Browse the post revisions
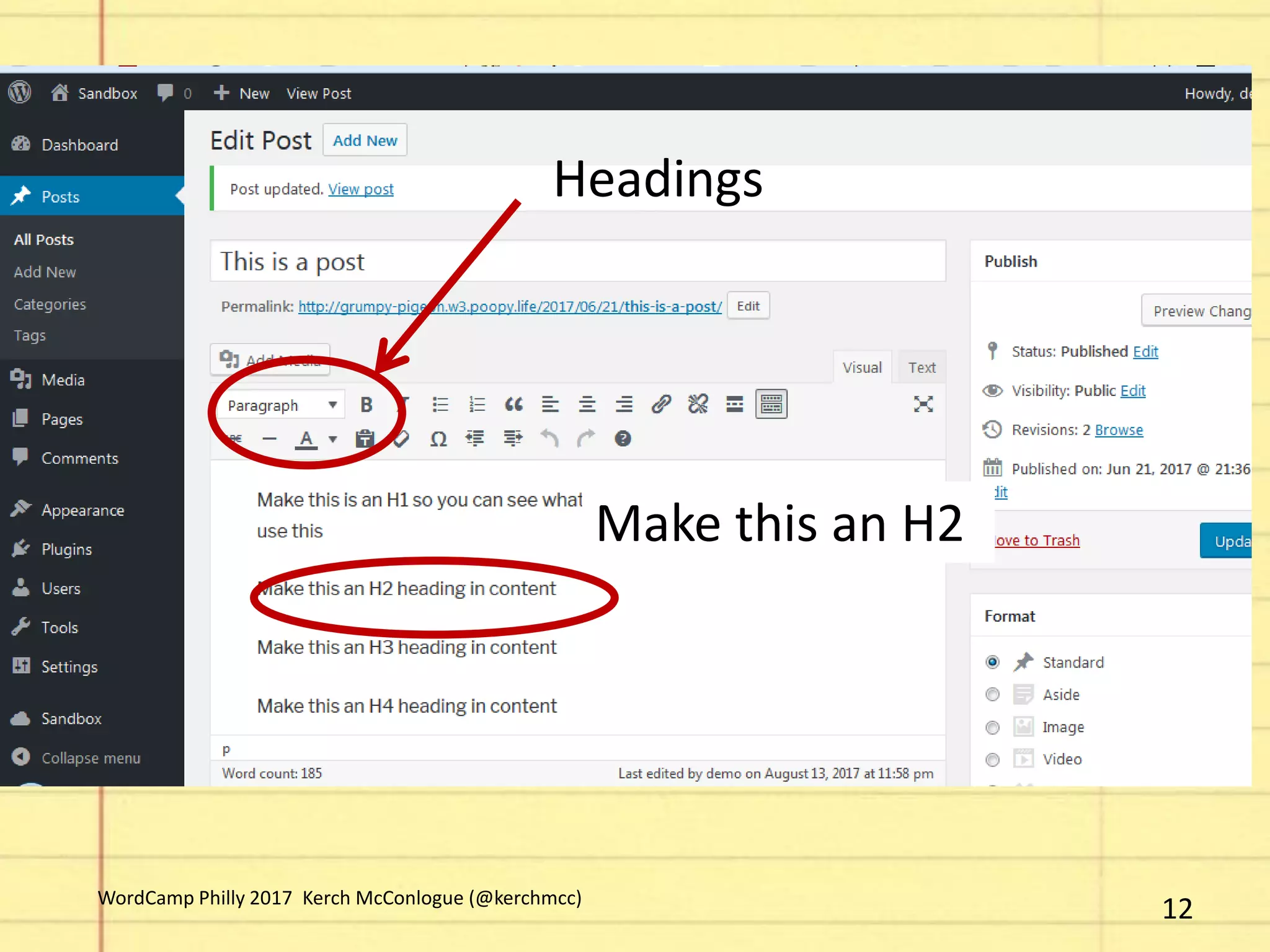1270x952 pixels. tap(1119, 430)
